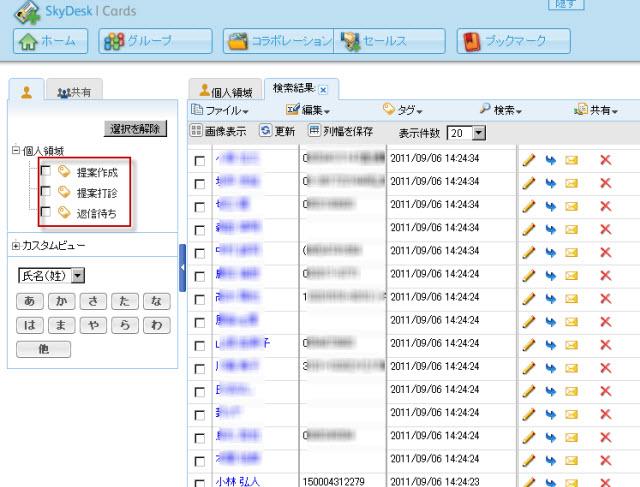640x487 pixels.
Task: Click the red X delete icon in the first row
Action: [x=606, y=160]
